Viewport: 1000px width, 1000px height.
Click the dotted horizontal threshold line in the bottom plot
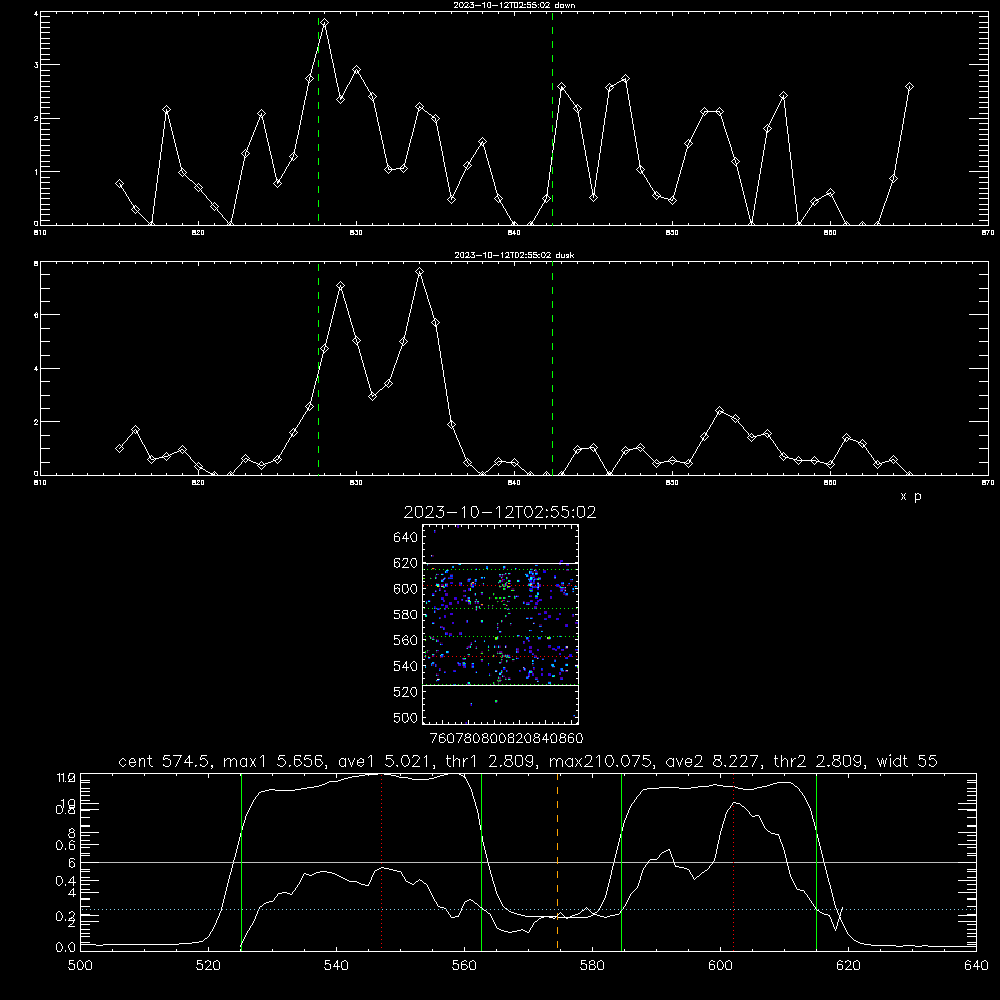coord(528,909)
